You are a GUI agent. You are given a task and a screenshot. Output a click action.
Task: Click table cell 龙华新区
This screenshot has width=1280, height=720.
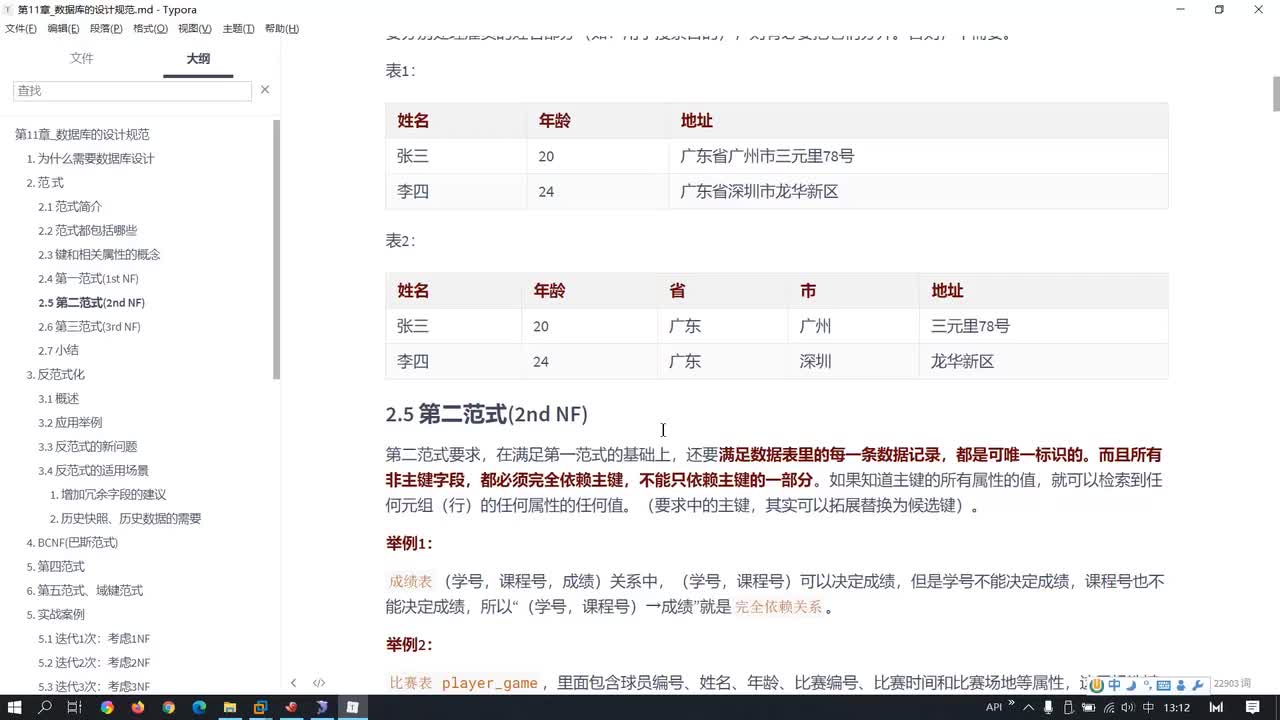tap(962, 361)
